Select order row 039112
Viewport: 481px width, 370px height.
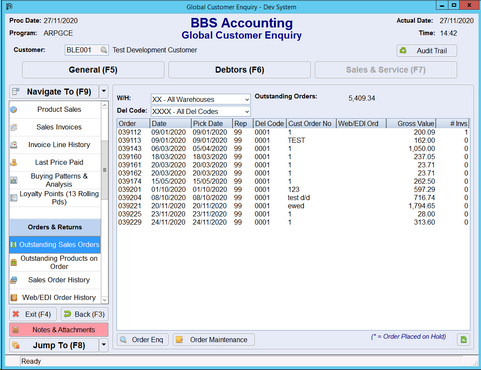point(293,132)
